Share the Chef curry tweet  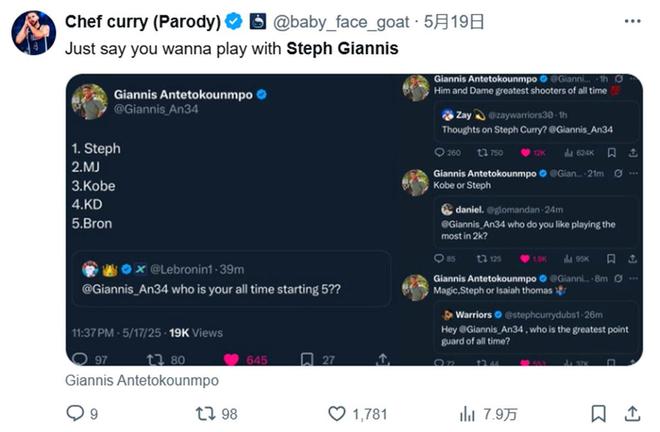point(632,412)
